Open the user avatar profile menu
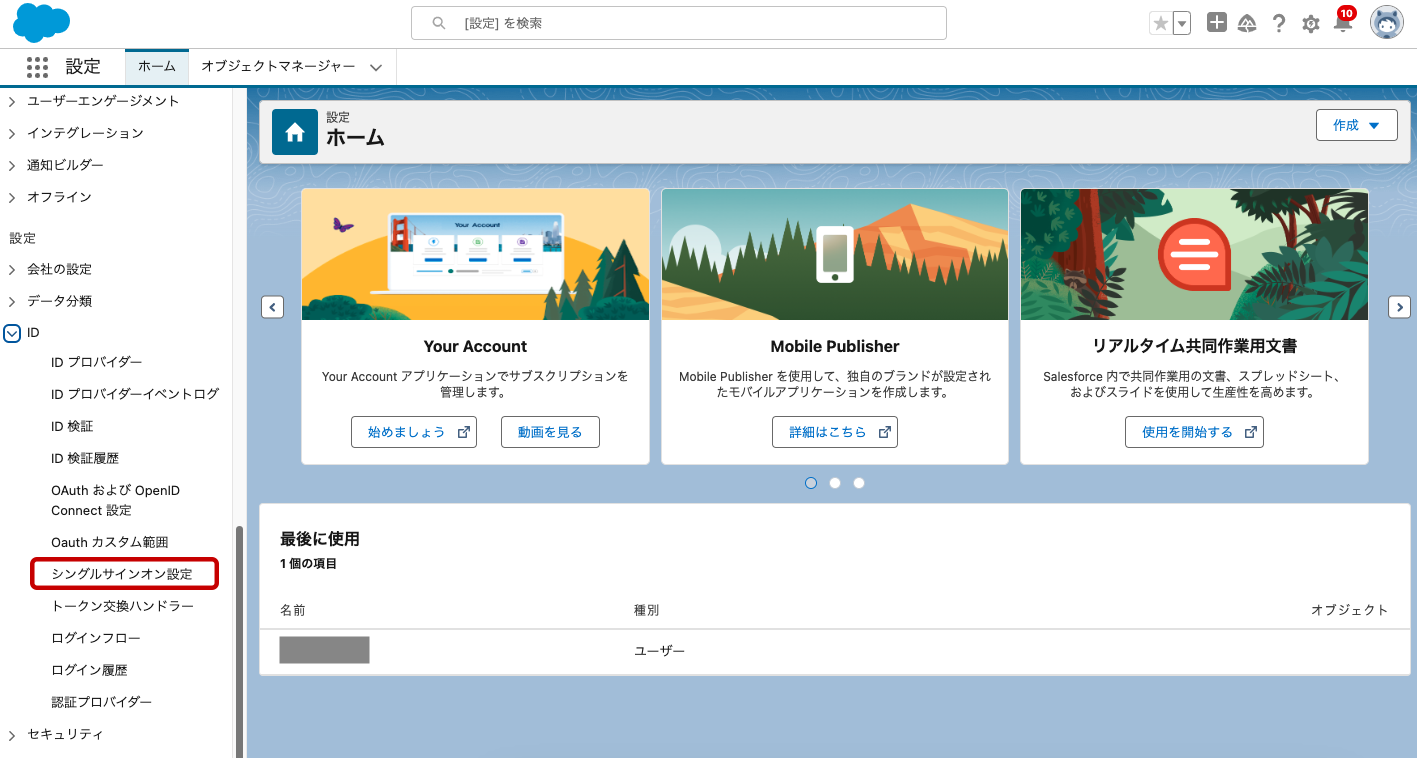Viewport: 1417px width, 758px height. [x=1386, y=23]
